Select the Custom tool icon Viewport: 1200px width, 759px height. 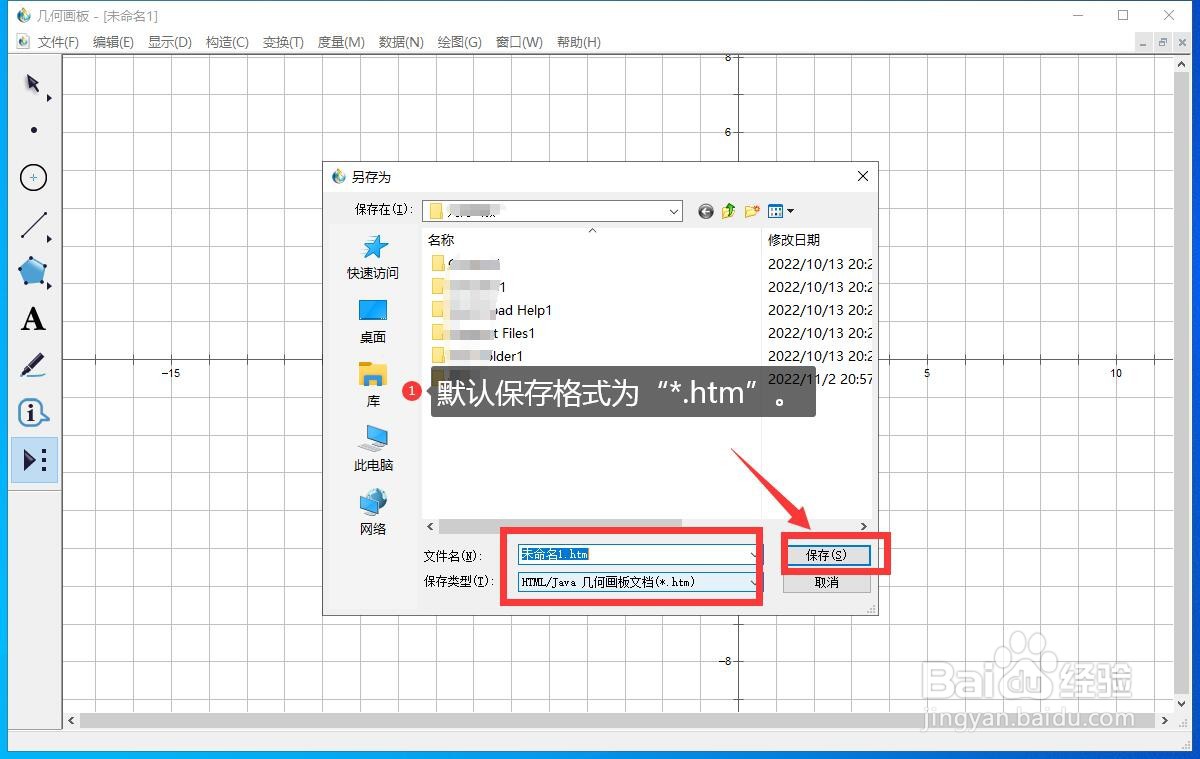pyautogui.click(x=33, y=460)
